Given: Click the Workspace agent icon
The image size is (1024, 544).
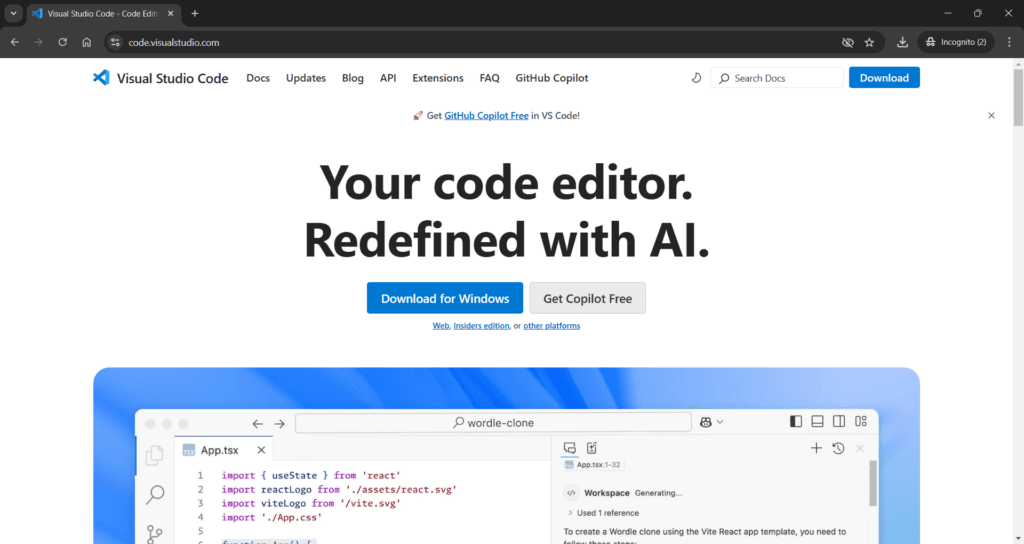Looking at the screenshot, I should click(x=571, y=493).
